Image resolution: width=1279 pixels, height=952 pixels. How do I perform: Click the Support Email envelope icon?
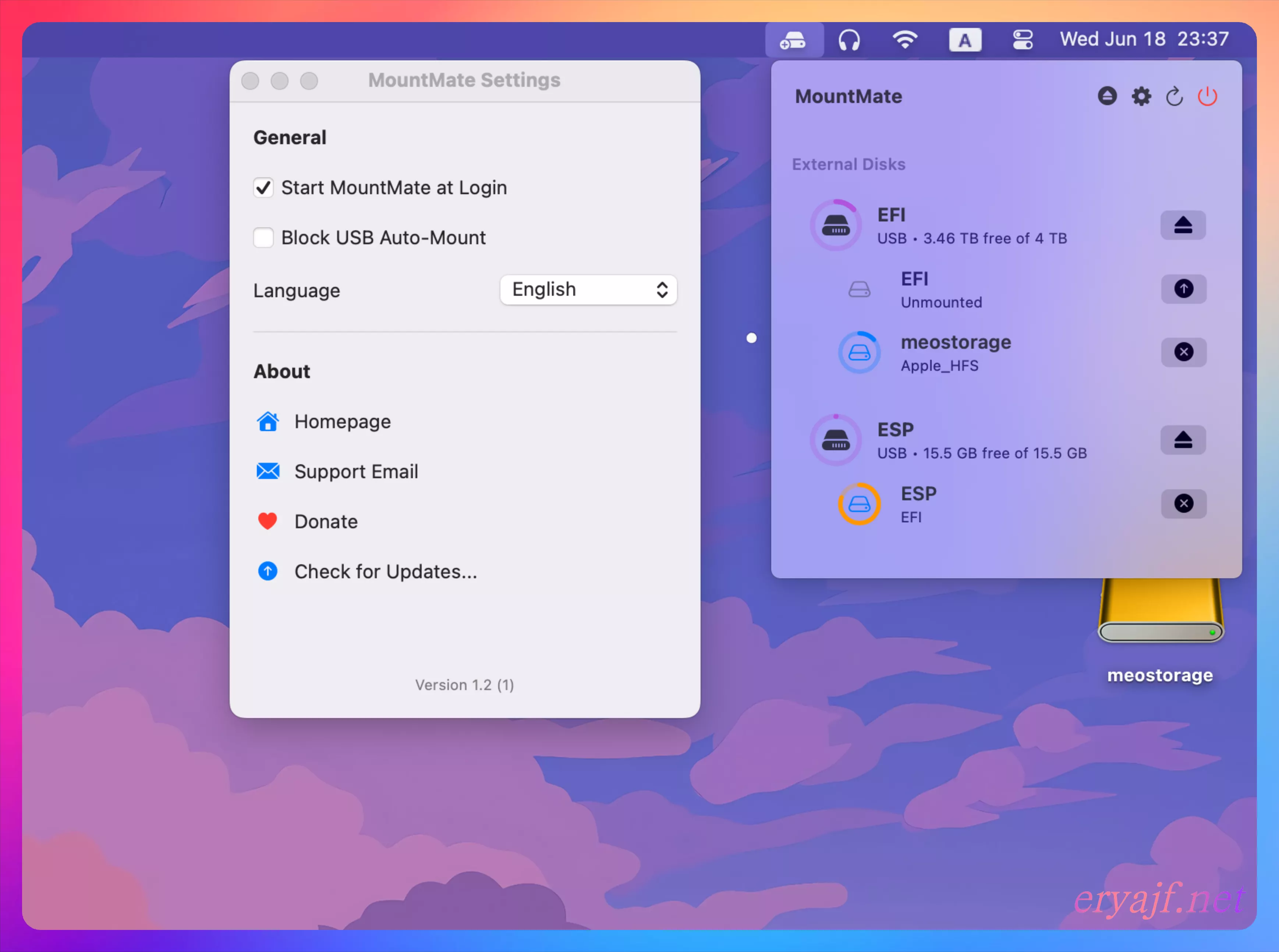268,471
